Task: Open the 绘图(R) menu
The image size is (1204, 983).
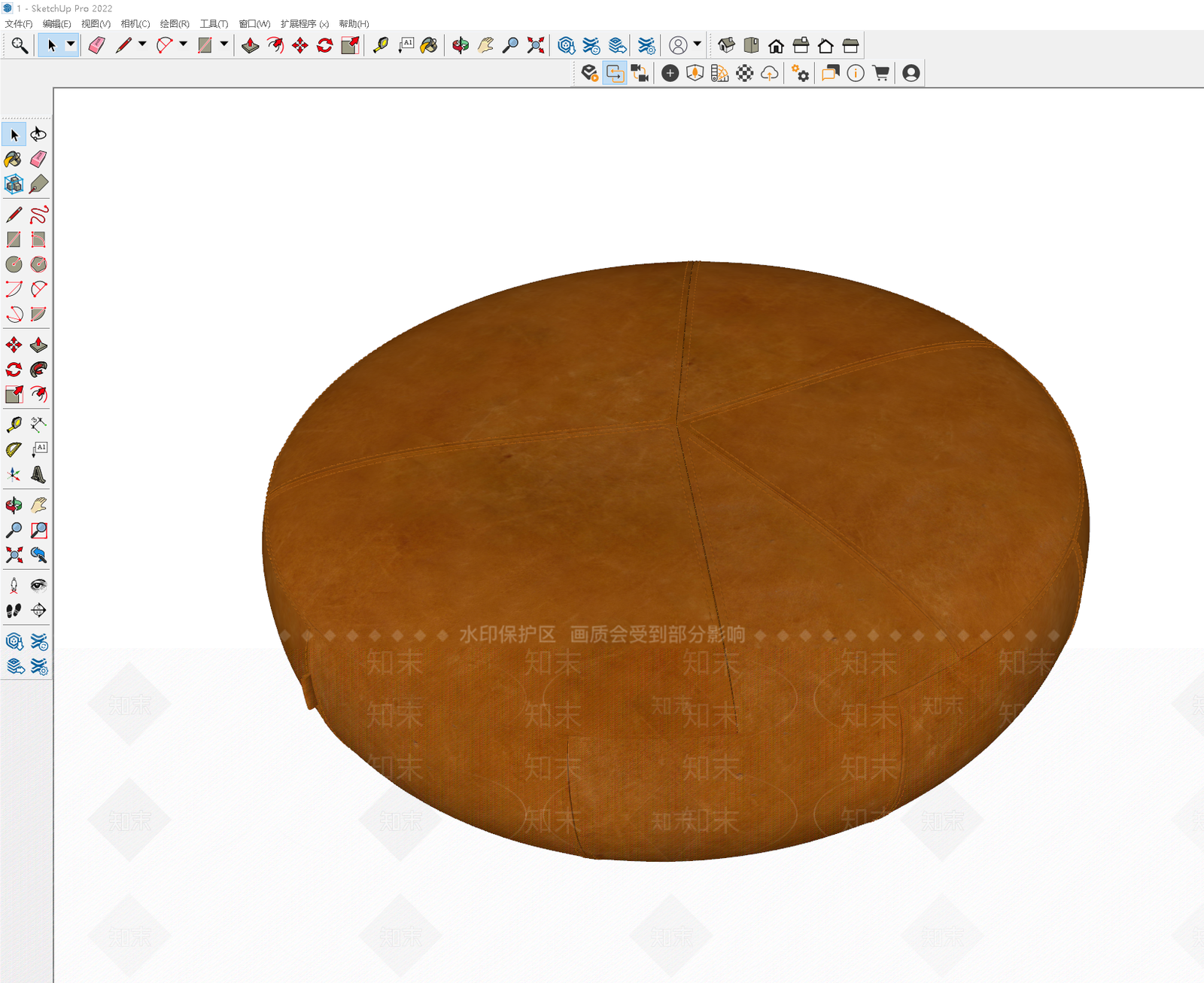Action: pos(175,24)
